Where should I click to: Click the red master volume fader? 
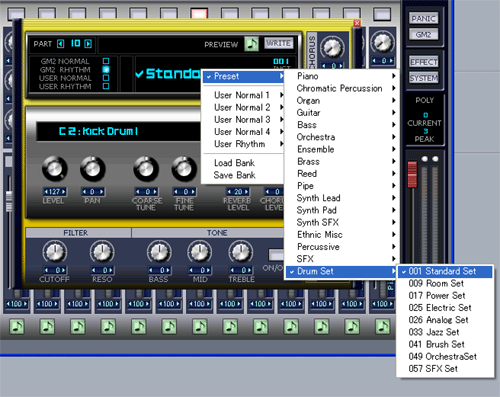tap(412, 174)
